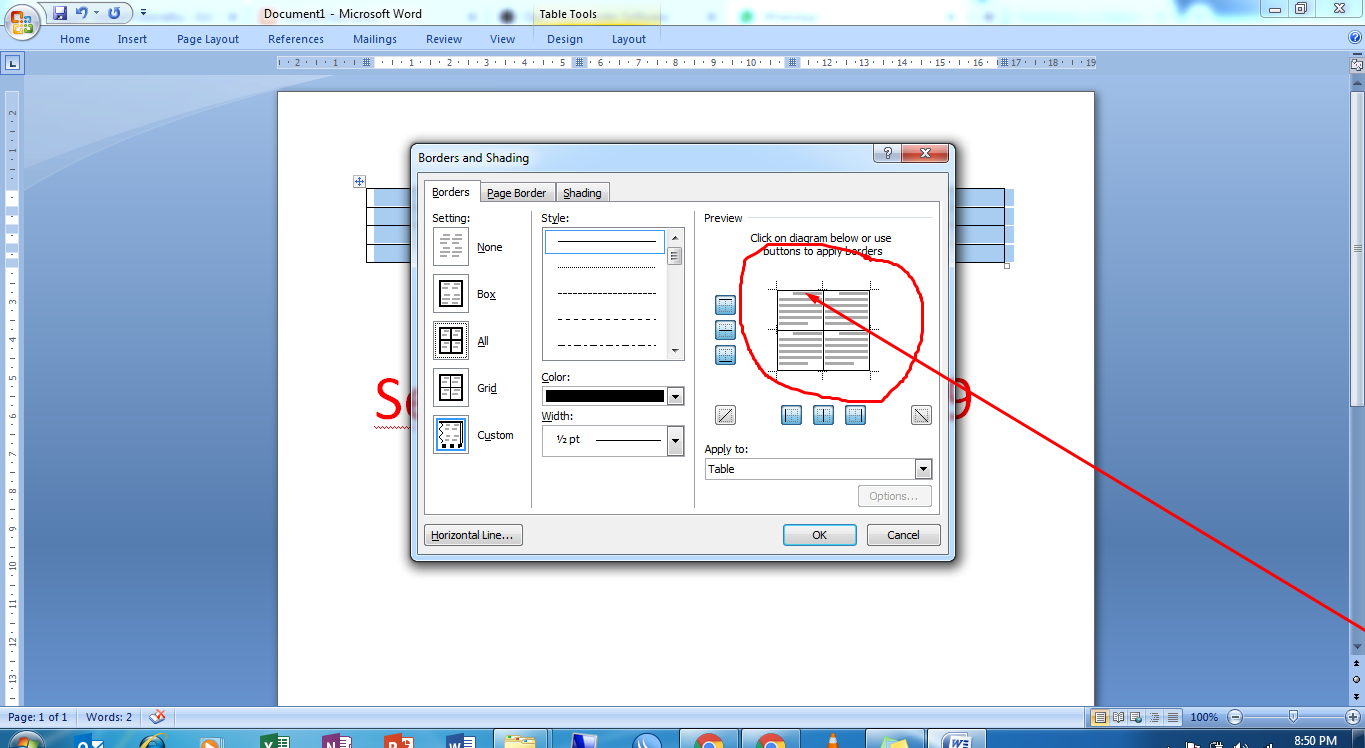This screenshot has height=748, width=1365.
Task: Open the border Color dropdown
Action: (676, 396)
